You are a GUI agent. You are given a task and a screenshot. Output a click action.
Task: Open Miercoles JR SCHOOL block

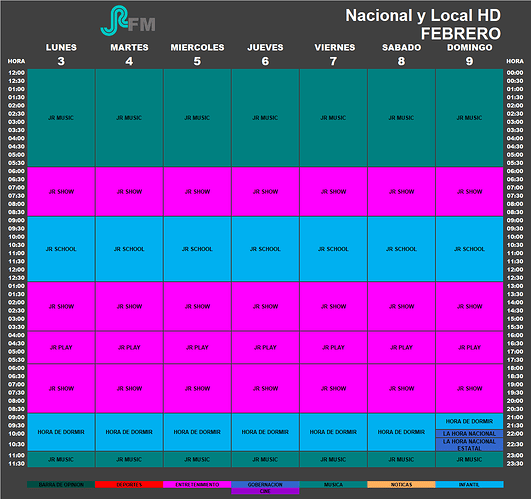point(197,249)
